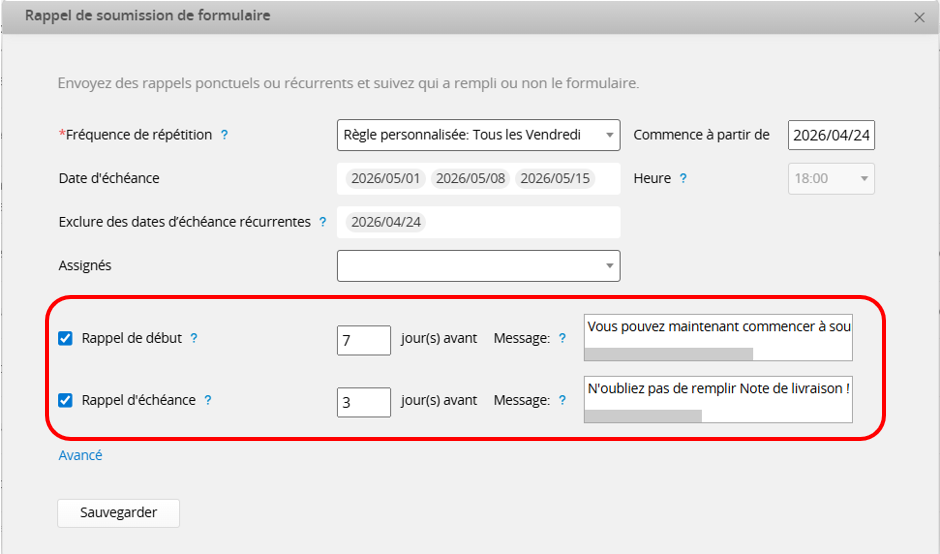This screenshot has height=554, width=940.
Task: Click the 7 jour(s) avant input field
Action: pos(363,340)
